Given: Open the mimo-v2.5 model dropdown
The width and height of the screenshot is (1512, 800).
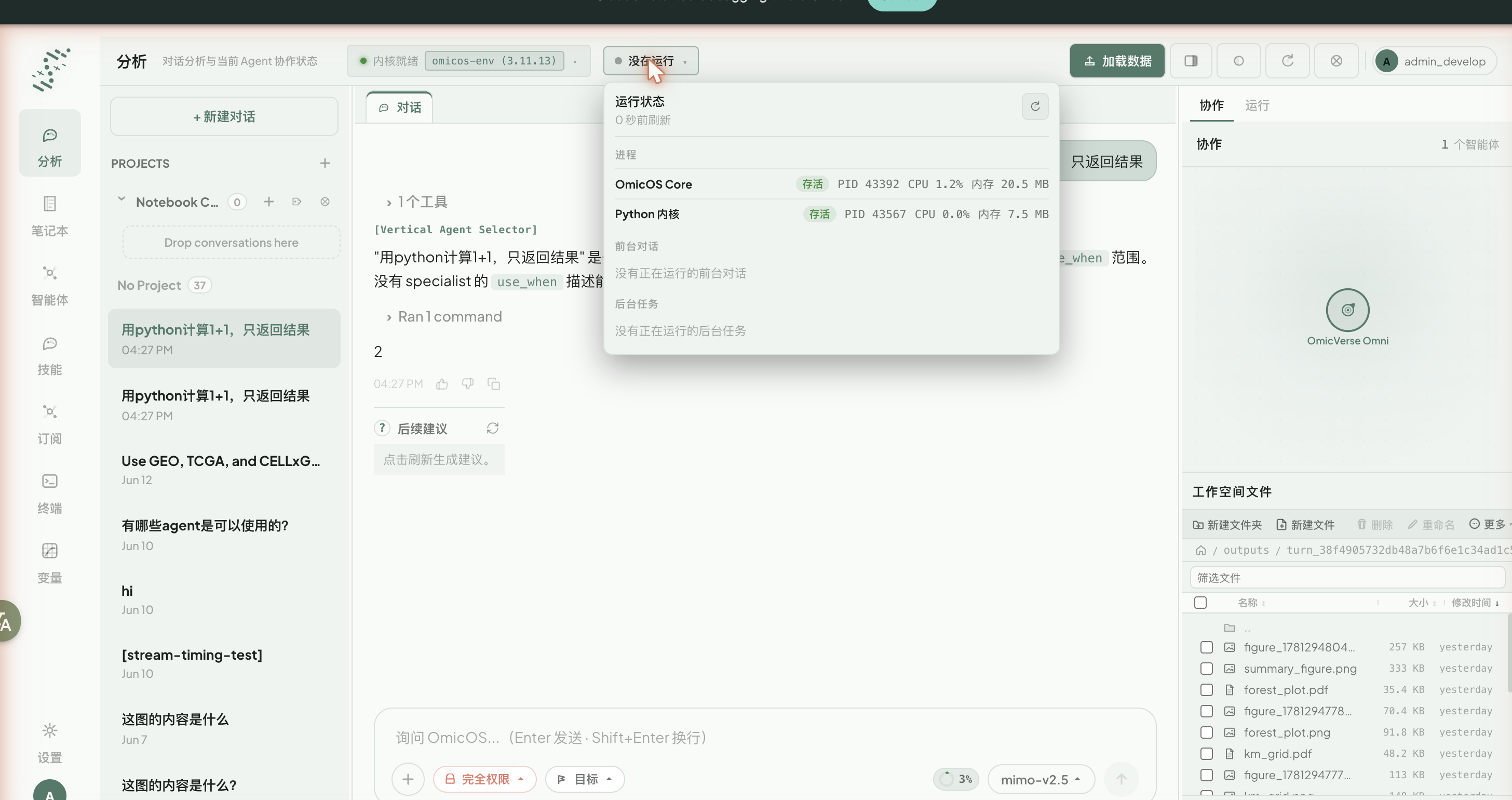Looking at the screenshot, I should [1041, 779].
